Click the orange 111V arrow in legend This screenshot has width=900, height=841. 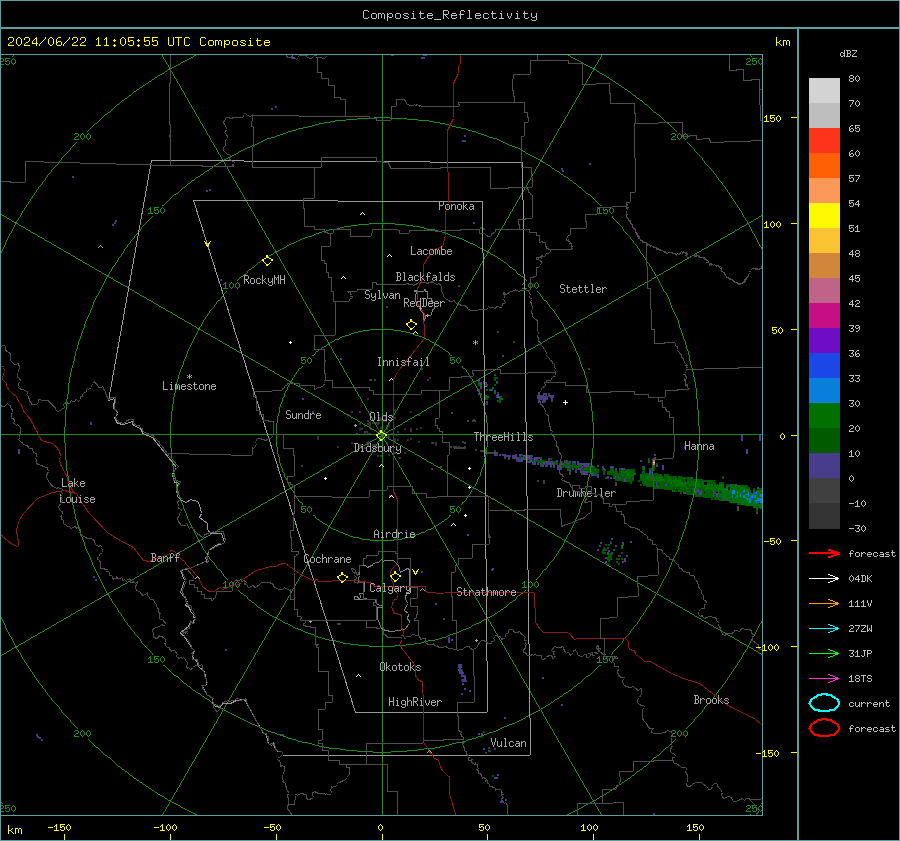pos(824,603)
